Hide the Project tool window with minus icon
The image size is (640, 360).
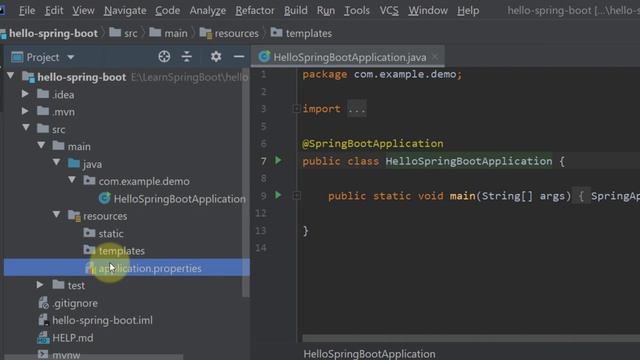pos(239,56)
